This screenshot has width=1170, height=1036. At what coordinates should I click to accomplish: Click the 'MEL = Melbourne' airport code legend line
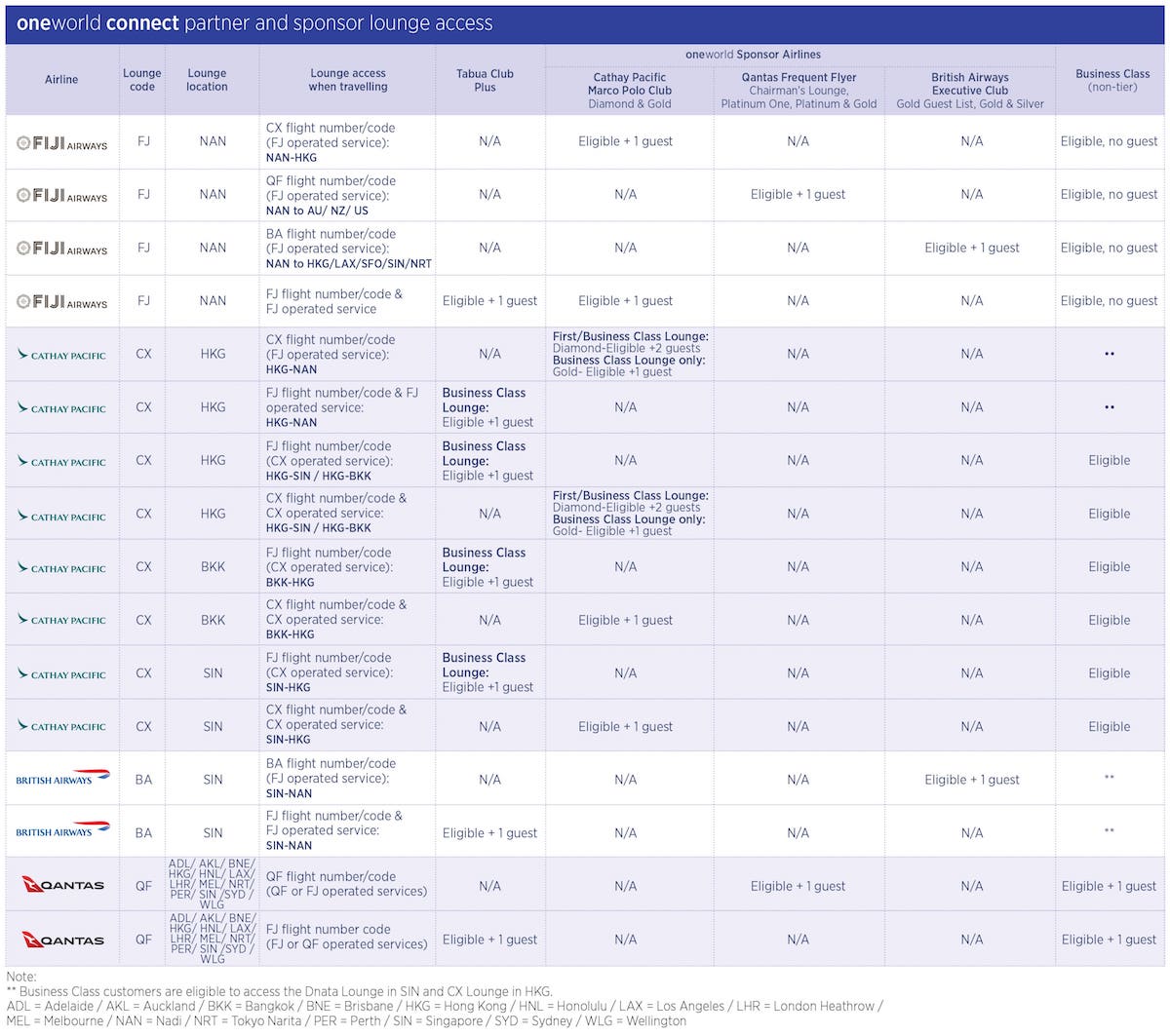346,1020
